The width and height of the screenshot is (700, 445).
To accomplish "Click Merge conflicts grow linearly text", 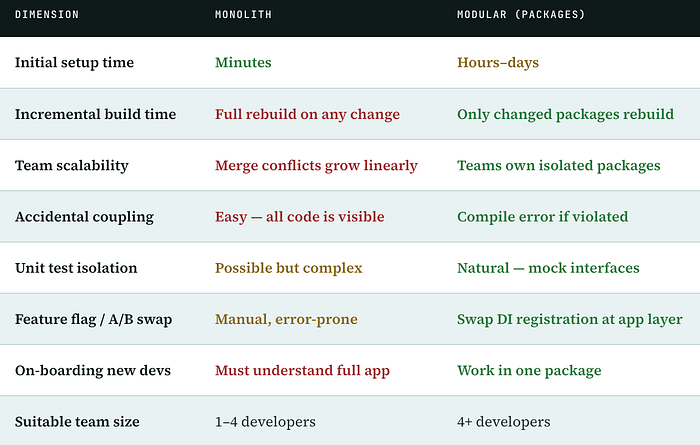I will (316, 166).
